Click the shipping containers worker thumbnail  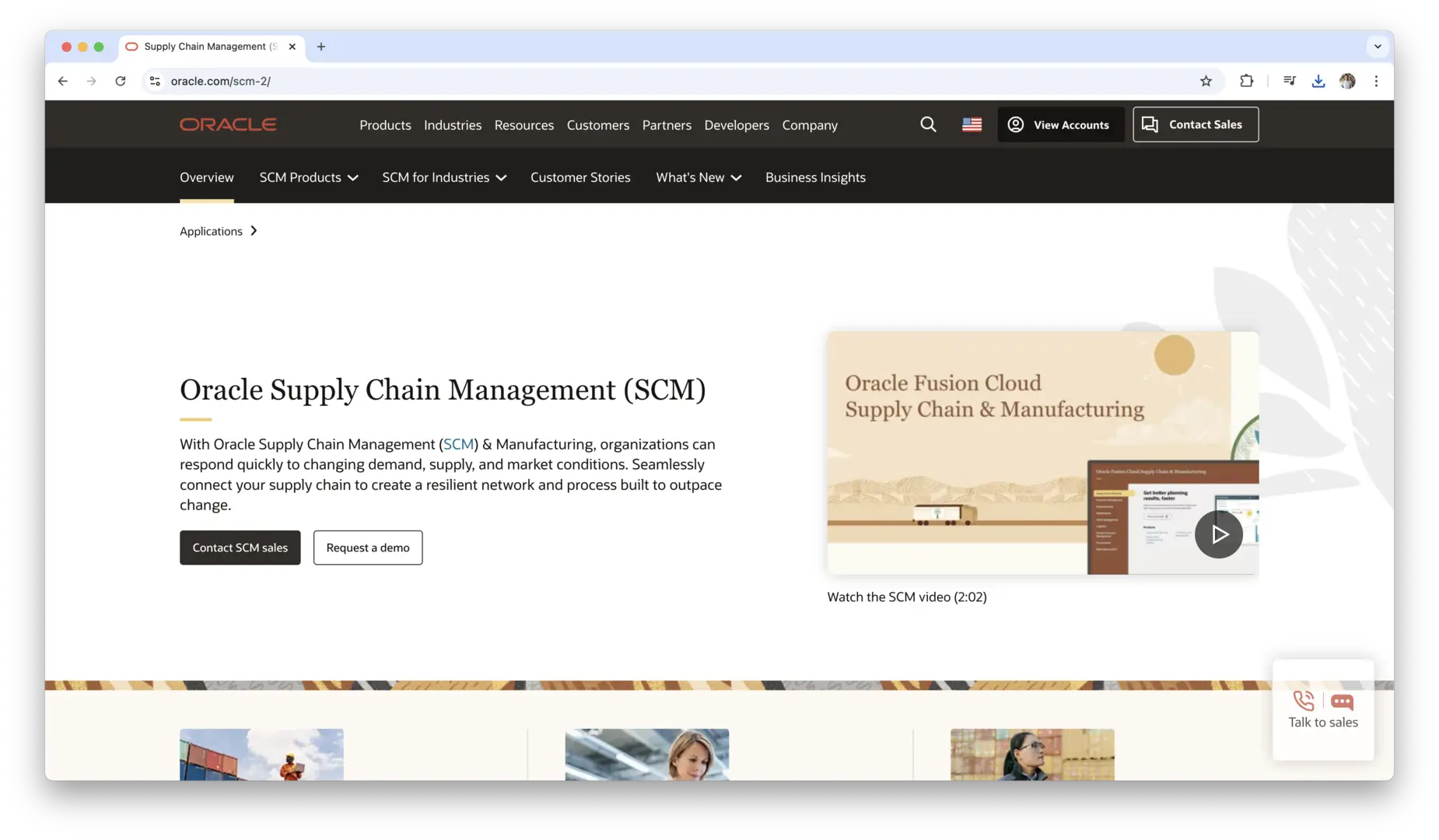[x=261, y=754]
